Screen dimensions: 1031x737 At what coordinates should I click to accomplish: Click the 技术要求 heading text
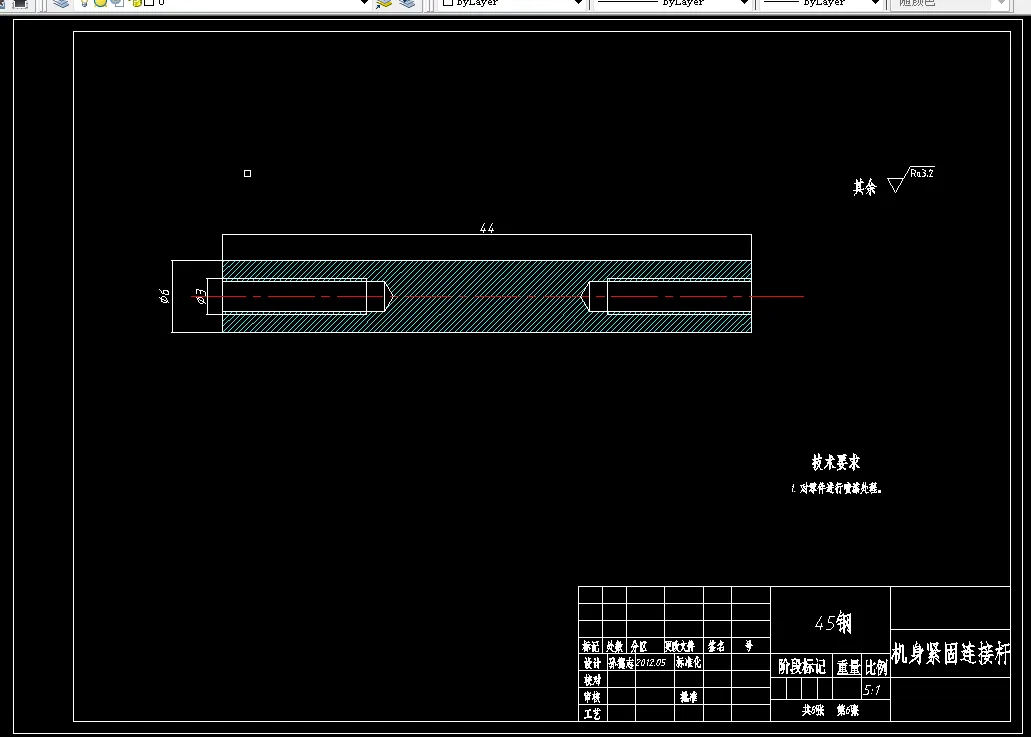coord(836,462)
